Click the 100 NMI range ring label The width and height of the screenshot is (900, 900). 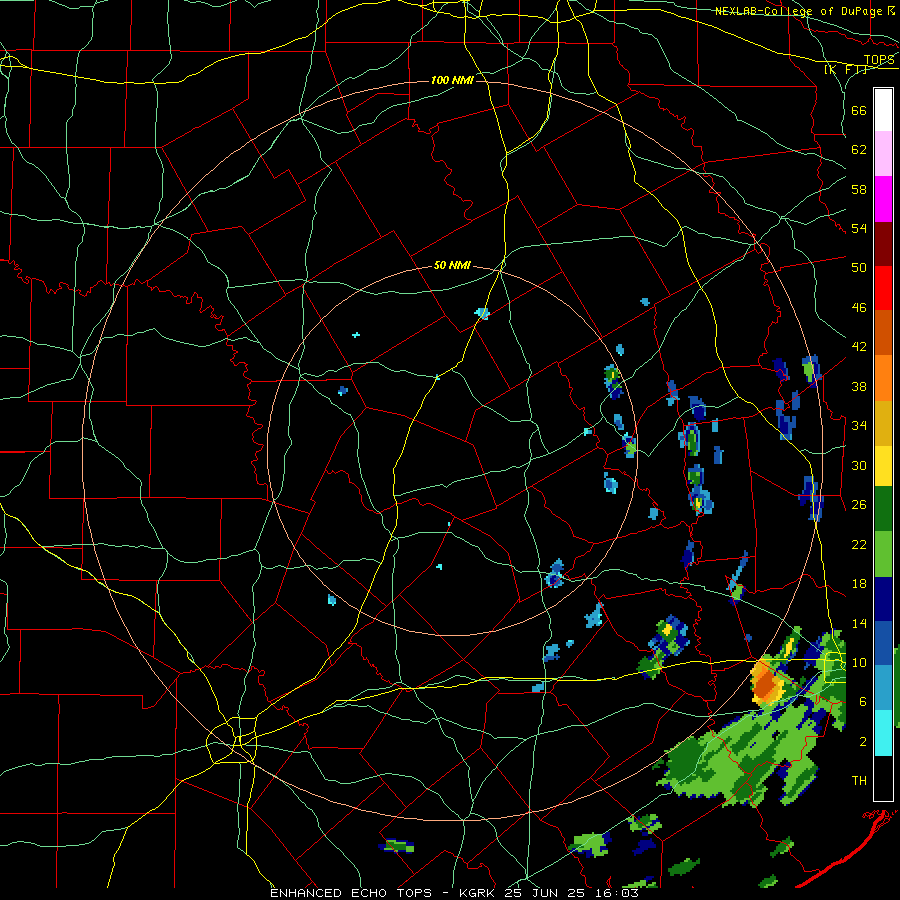pos(452,80)
